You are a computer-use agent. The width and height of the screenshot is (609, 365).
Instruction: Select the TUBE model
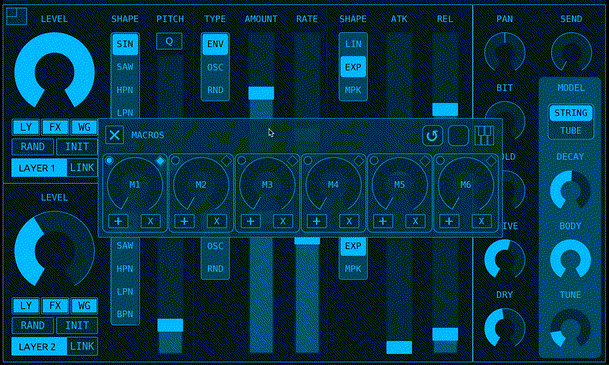(x=571, y=131)
